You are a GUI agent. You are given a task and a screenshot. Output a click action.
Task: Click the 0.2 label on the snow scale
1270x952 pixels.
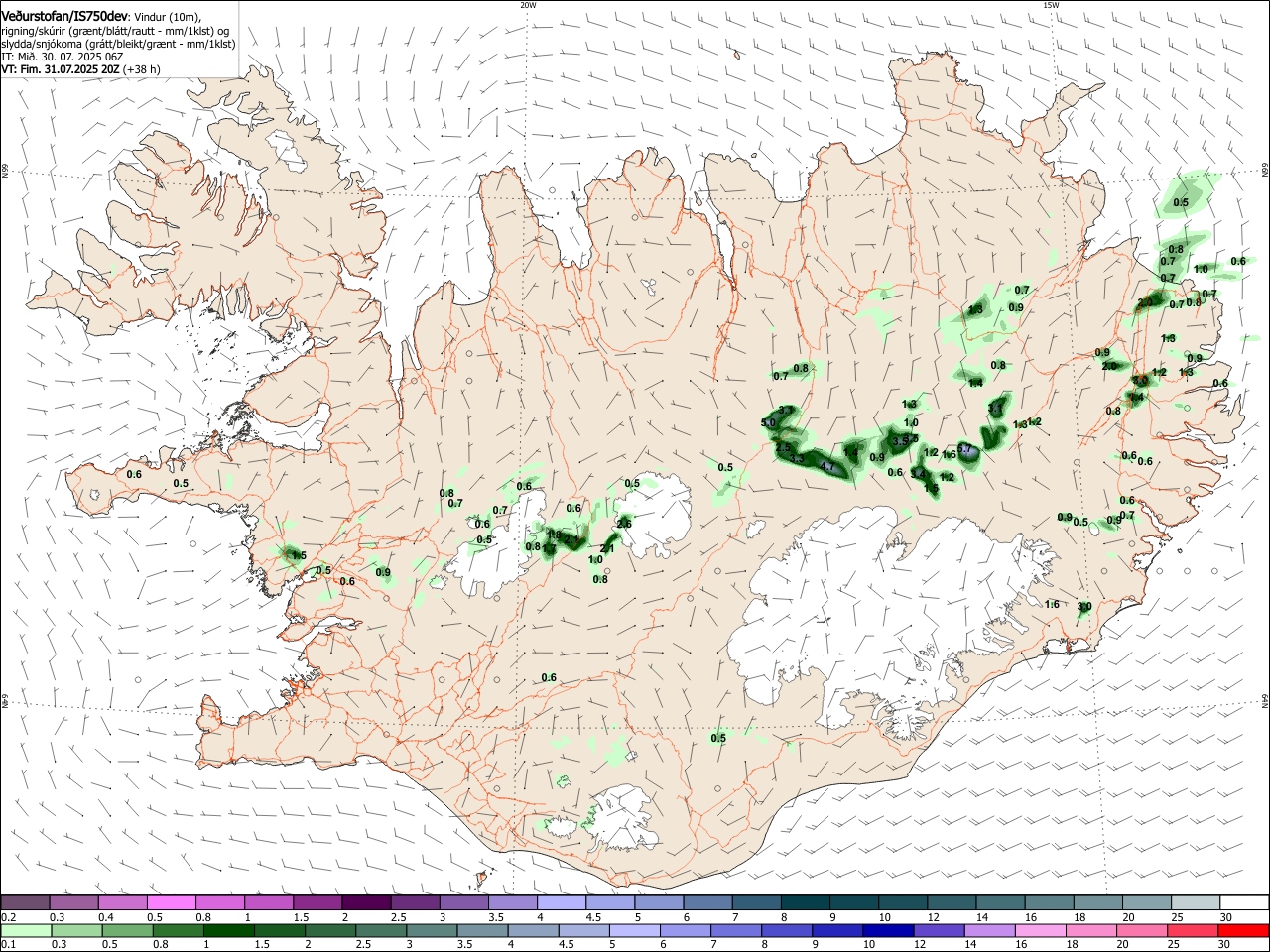tap(9, 917)
